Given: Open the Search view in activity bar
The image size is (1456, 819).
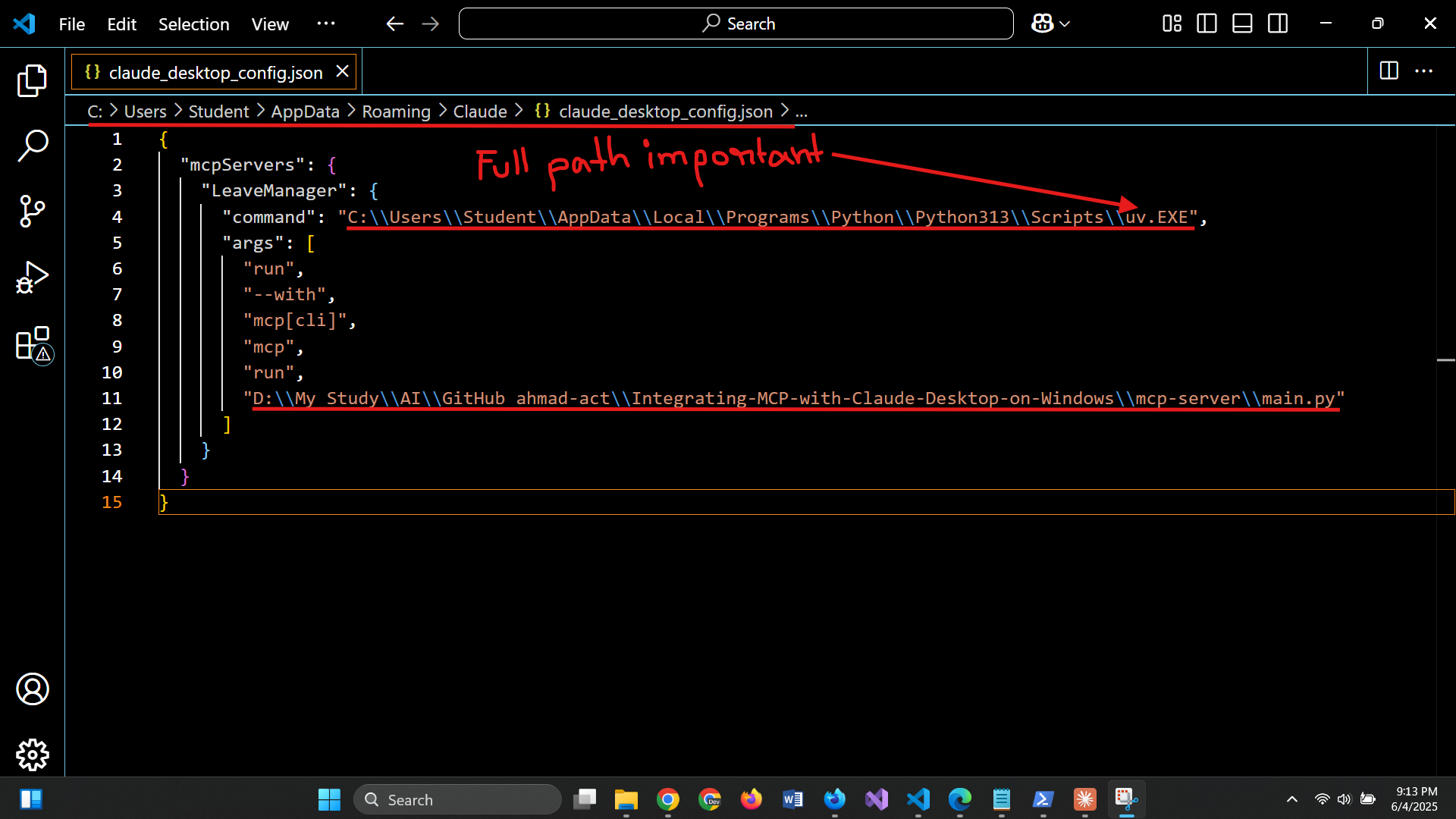Looking at the screenshot, I should (x=32, y=145).
